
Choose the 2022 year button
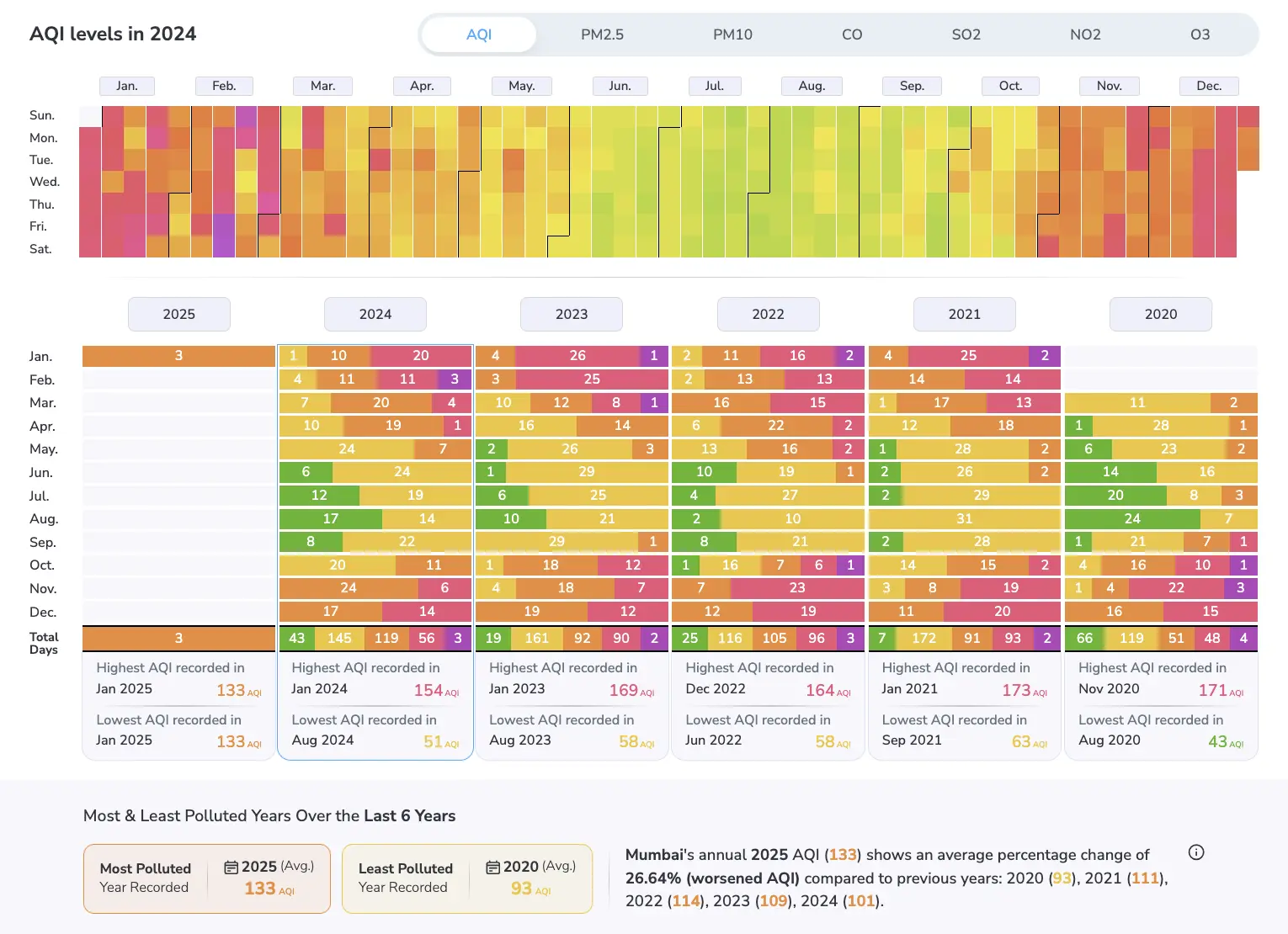(768, 314)
